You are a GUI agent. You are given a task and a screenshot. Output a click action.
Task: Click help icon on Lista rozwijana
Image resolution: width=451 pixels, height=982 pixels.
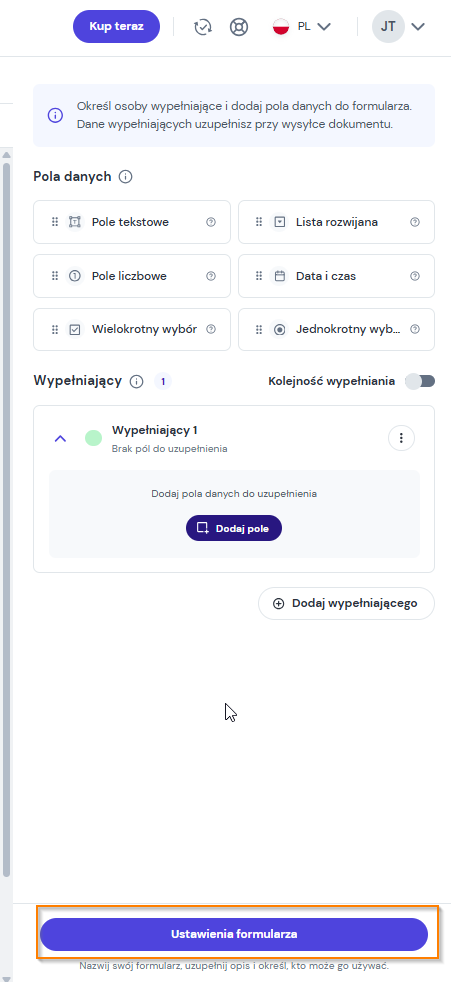[415, 222]
